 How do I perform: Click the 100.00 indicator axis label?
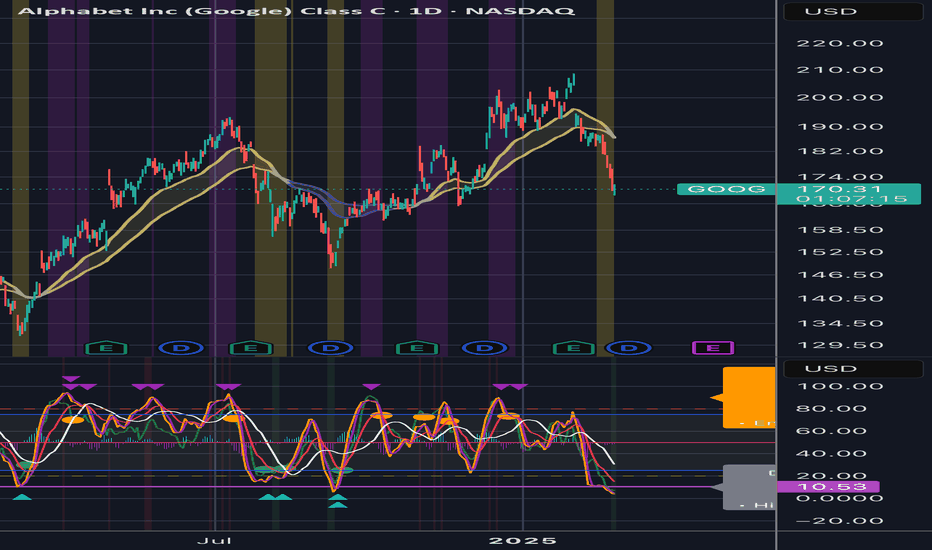[840, 386]
